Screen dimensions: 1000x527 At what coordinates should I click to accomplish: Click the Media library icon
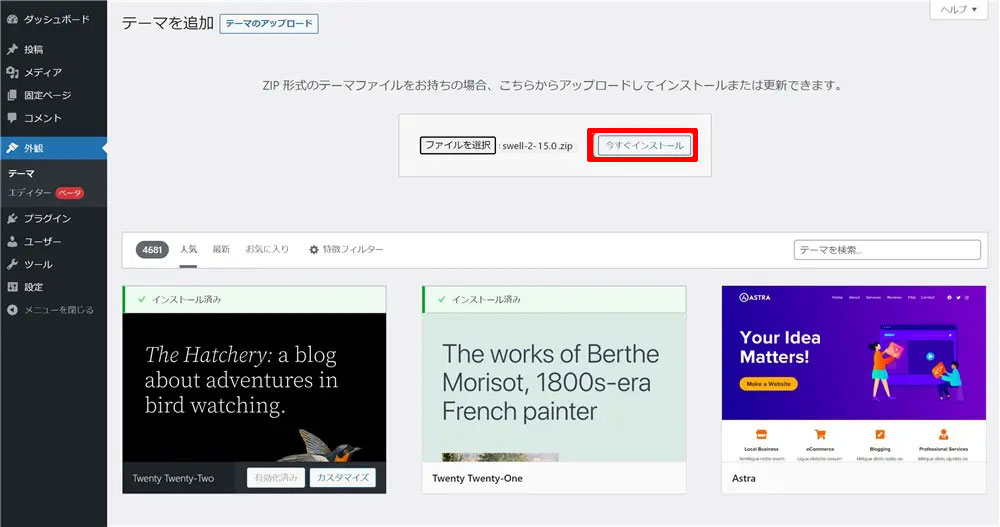12,72
